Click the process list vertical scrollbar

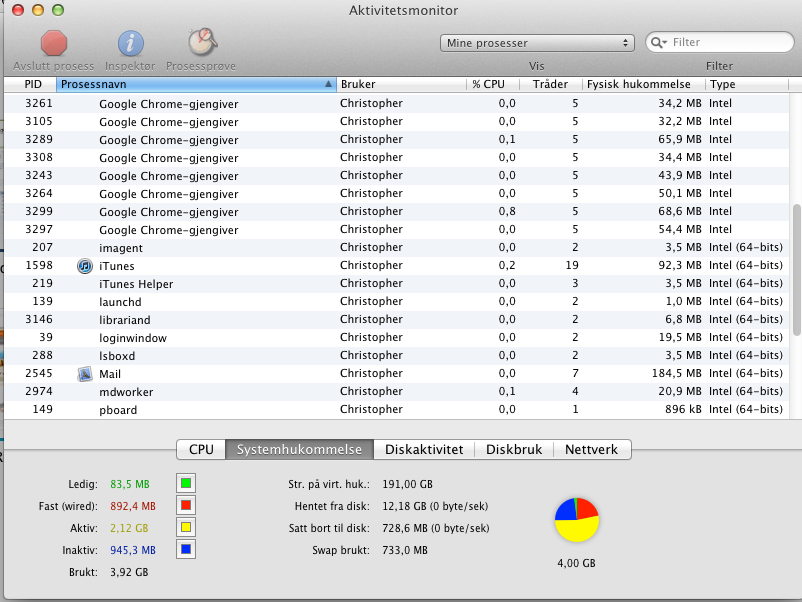pyautogui.click(x=796, y=270)
